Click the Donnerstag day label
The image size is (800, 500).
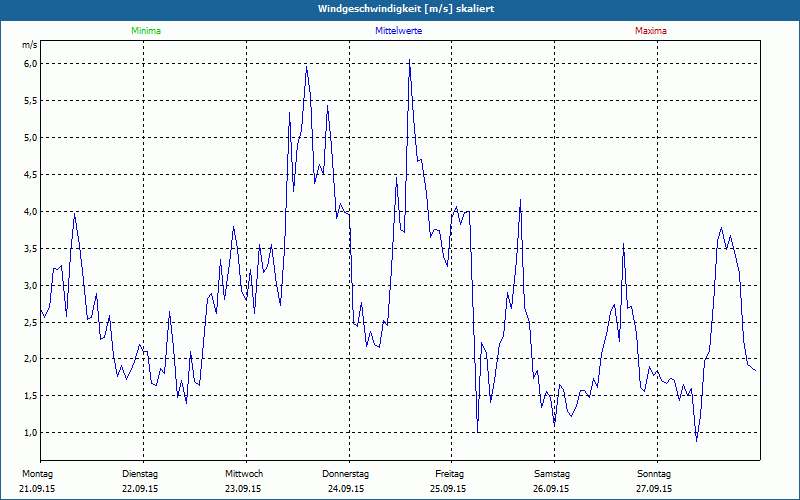(345, 474)
